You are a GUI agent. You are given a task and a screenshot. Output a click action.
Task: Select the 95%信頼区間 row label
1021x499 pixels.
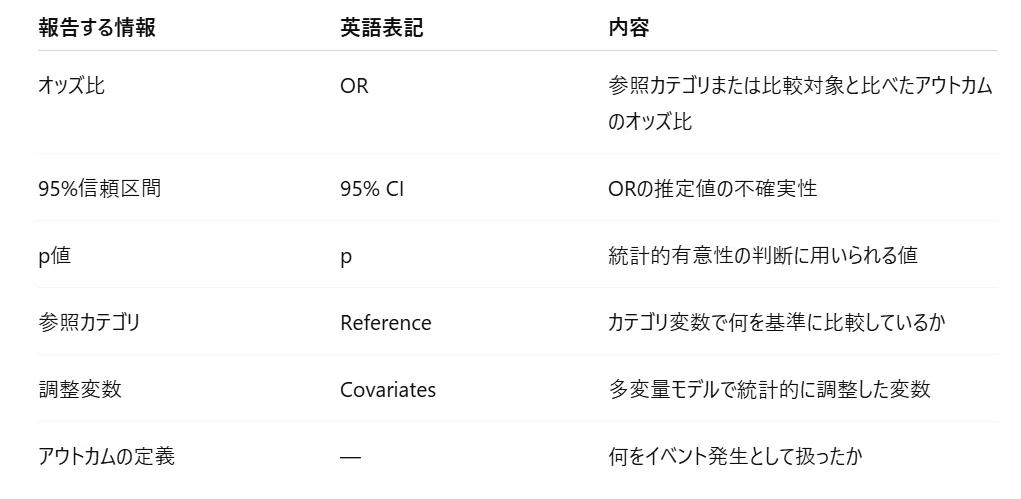click(99, 189)
